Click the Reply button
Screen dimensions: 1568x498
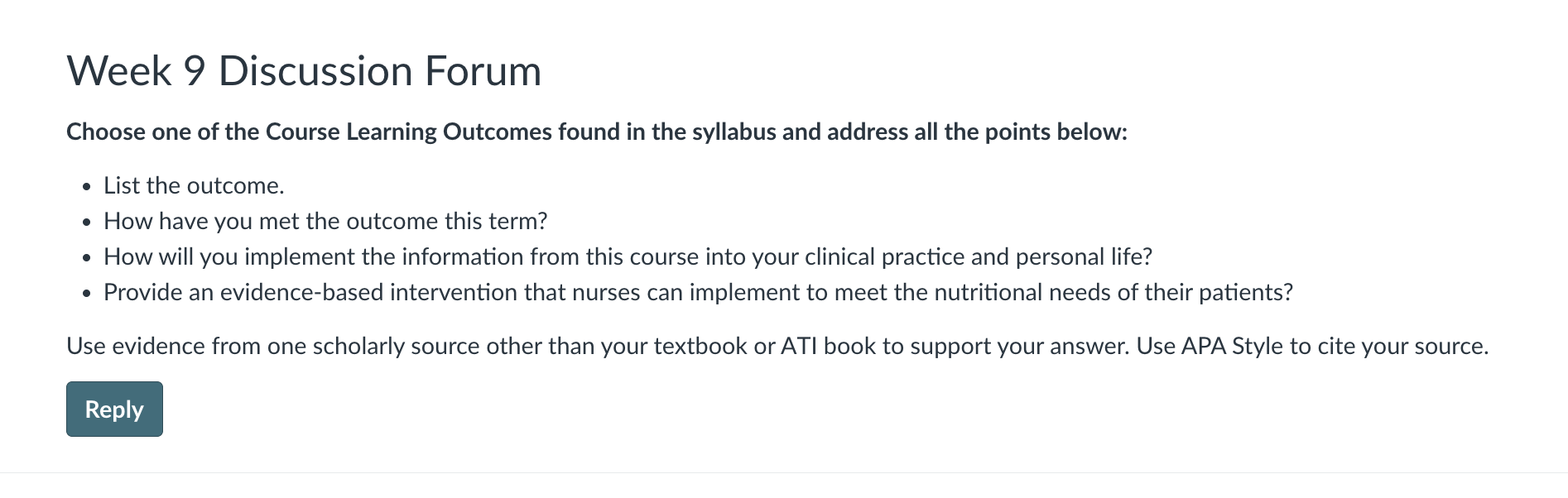pos(114,409)
